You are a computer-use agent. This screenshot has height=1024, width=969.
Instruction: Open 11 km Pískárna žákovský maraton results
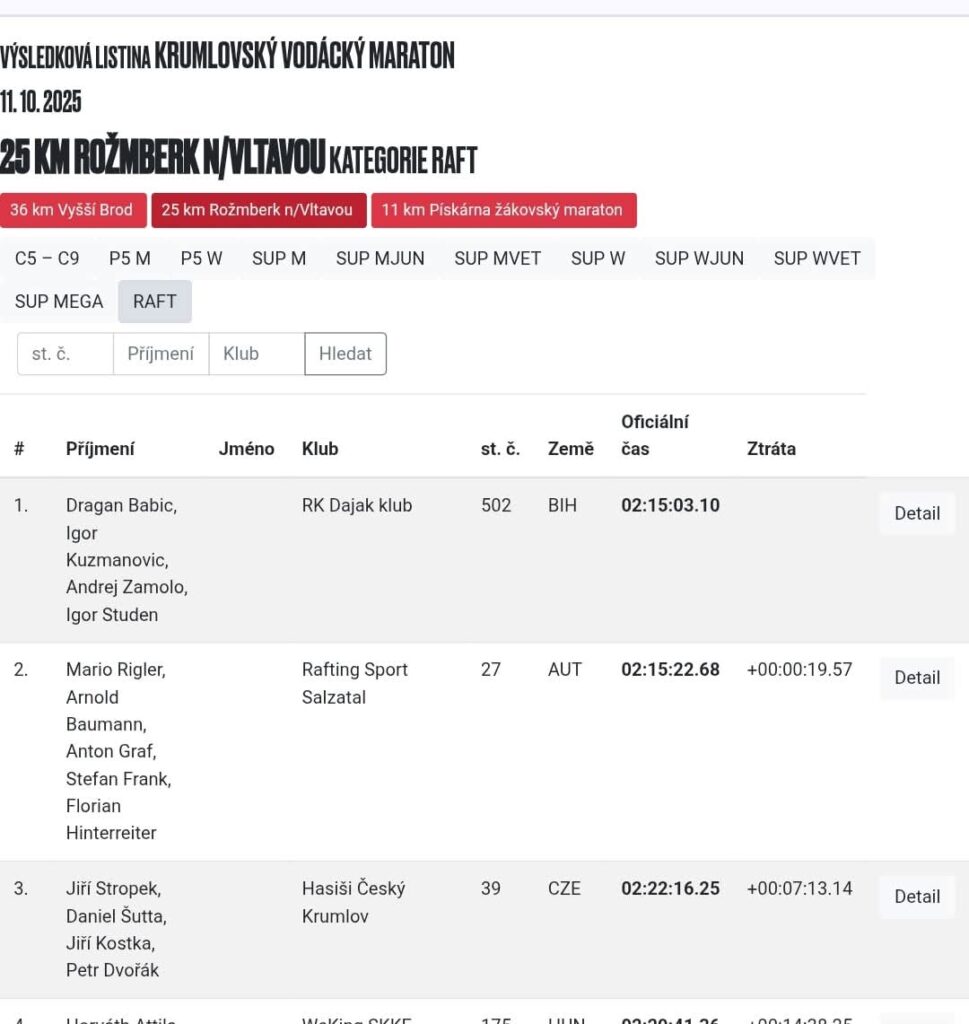point(502,210)
